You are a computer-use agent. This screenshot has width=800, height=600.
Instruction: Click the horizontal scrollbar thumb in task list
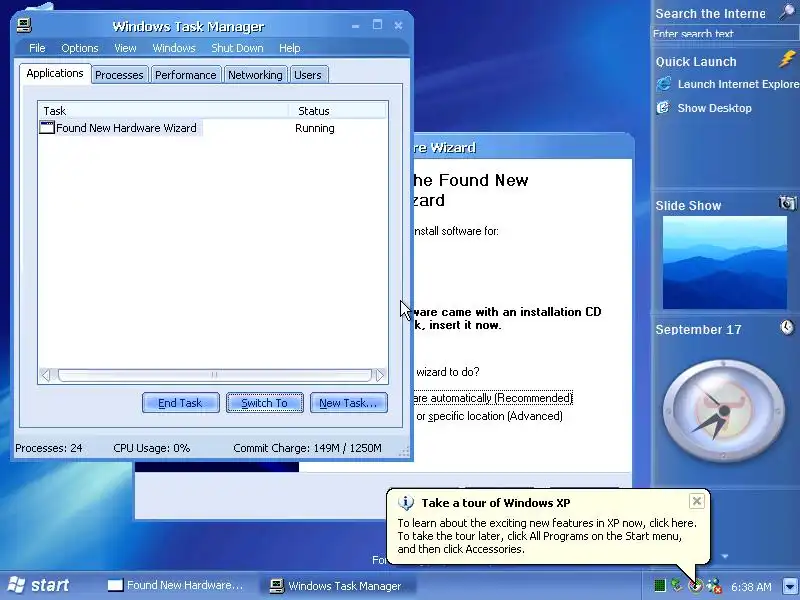point(214,376)
